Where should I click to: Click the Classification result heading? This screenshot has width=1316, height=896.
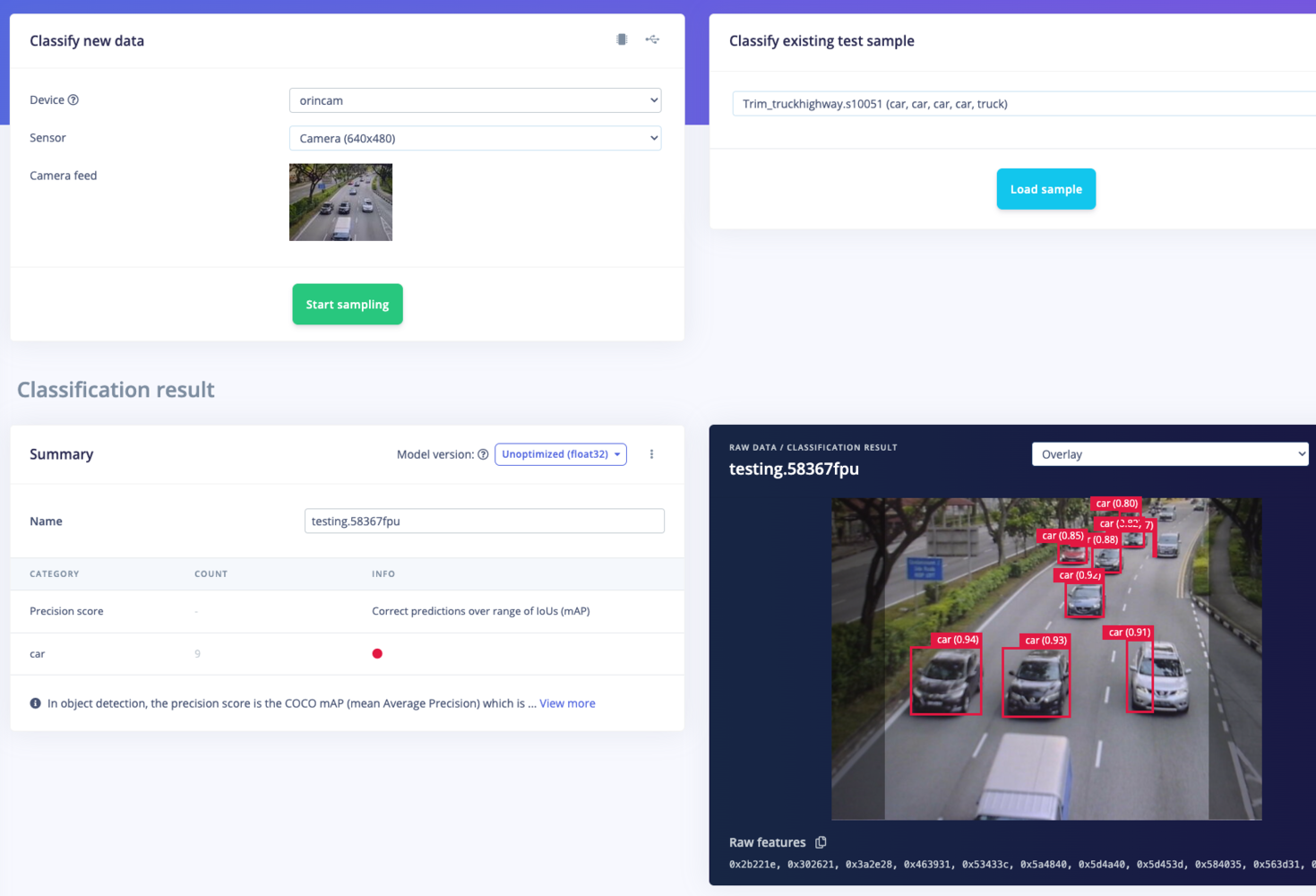(116, 390)
